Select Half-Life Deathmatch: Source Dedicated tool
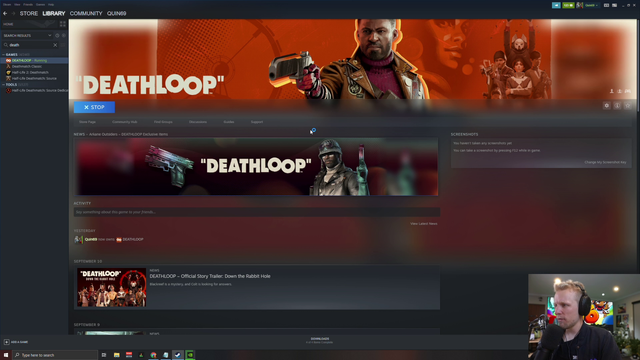Viewport: 640px width, 360px height. (x=34, y=91)
